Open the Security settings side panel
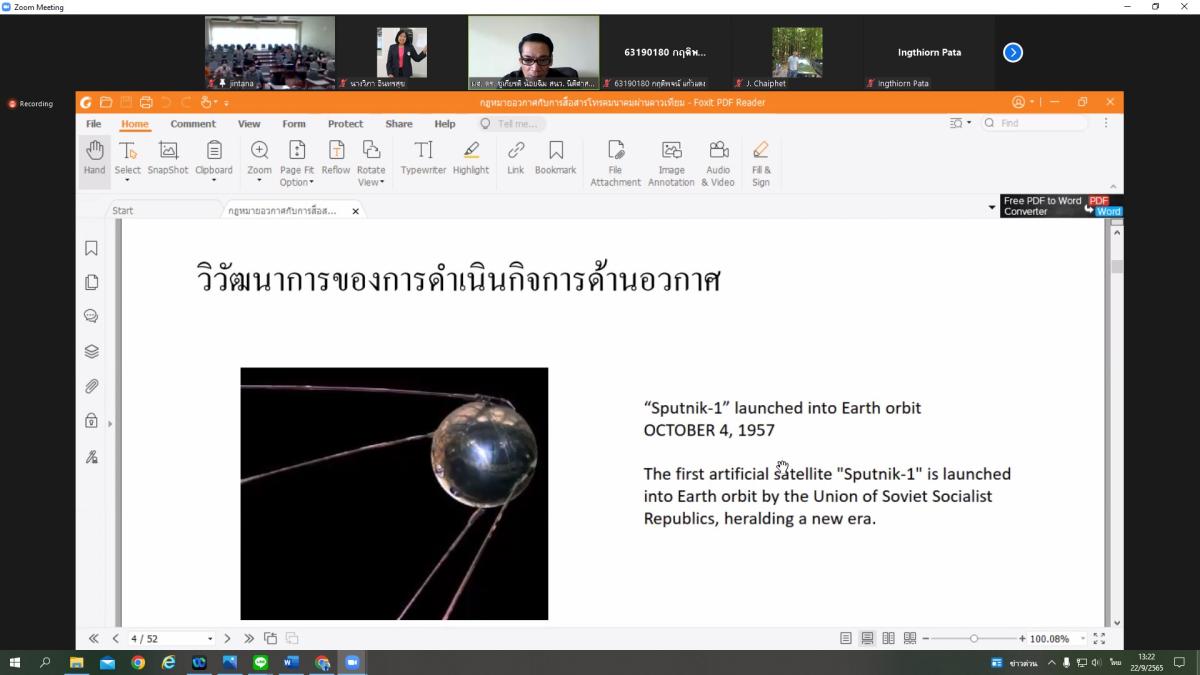This screenshot has height=675, width=1200. (91, 421)
